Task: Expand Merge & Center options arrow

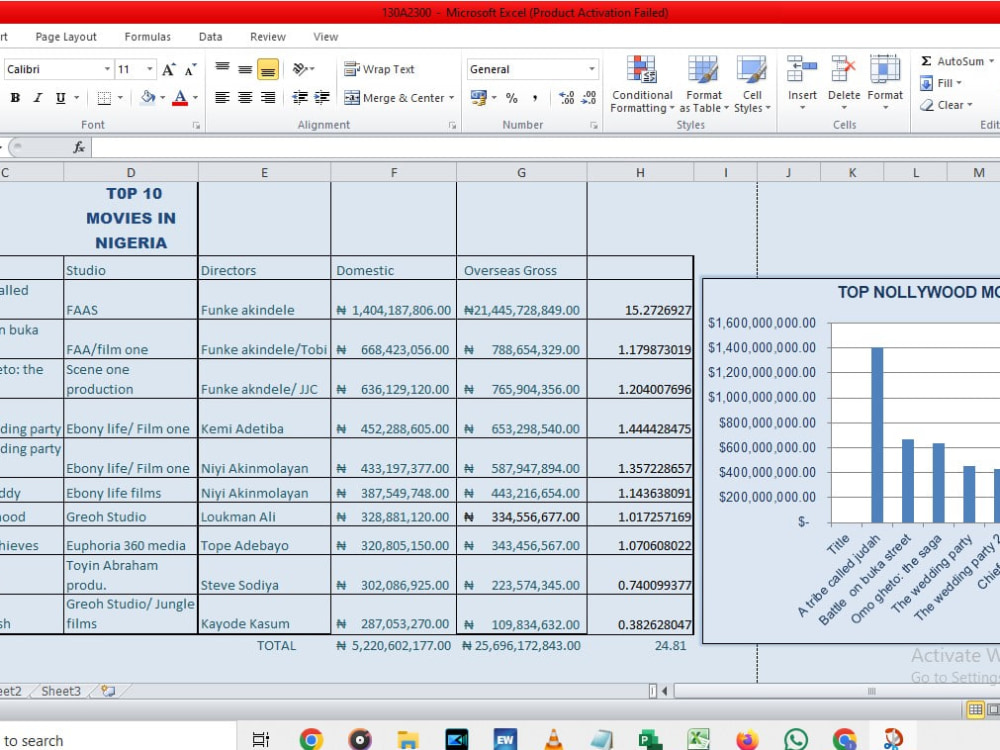Action: tap(452, 98)
